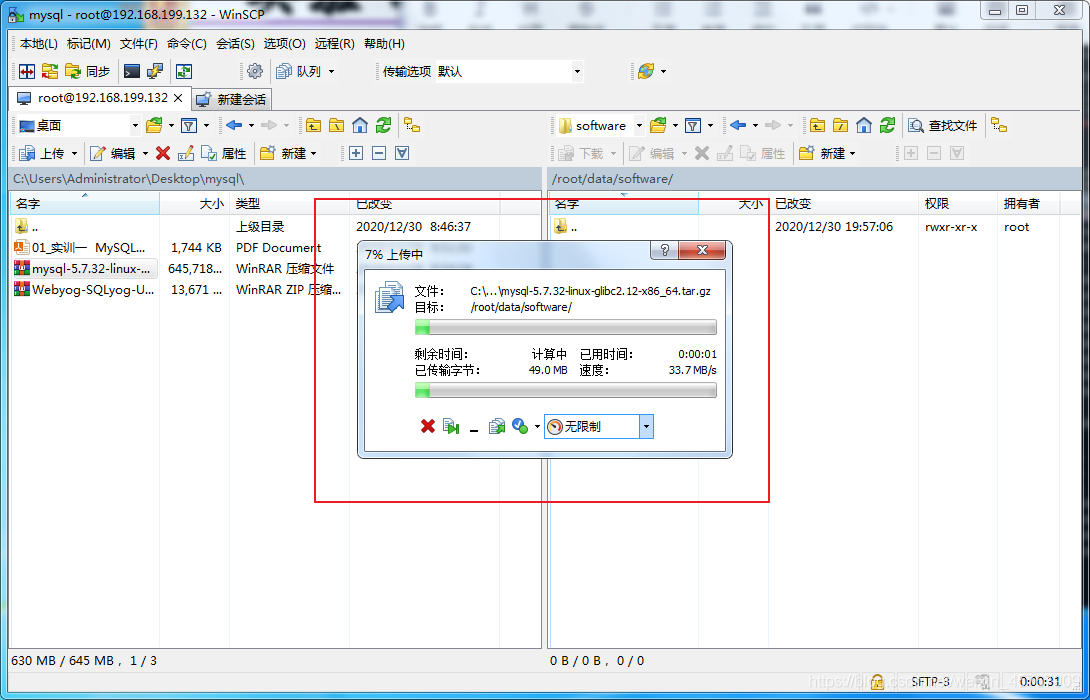
Task: Open the 选项(O) menu
Action: [284, 44]
